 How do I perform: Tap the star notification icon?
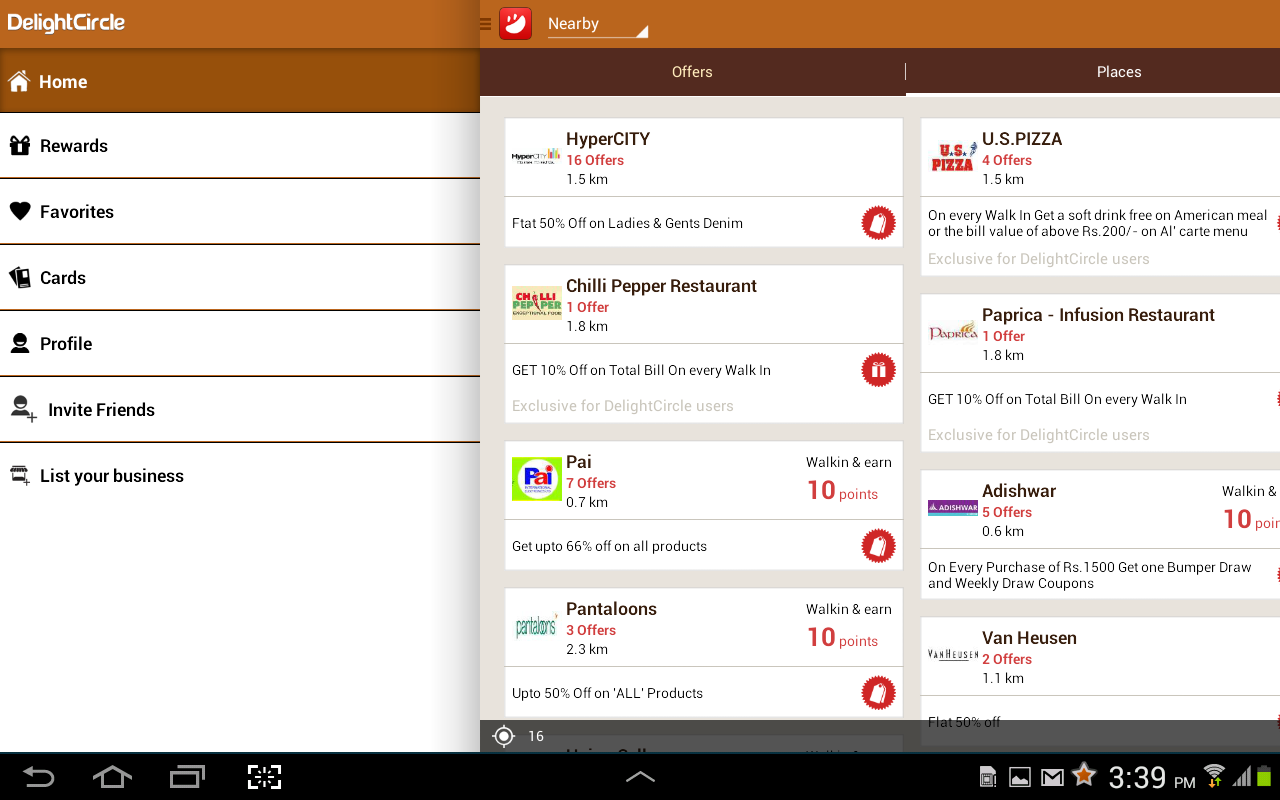click(x=1083, y=775)
